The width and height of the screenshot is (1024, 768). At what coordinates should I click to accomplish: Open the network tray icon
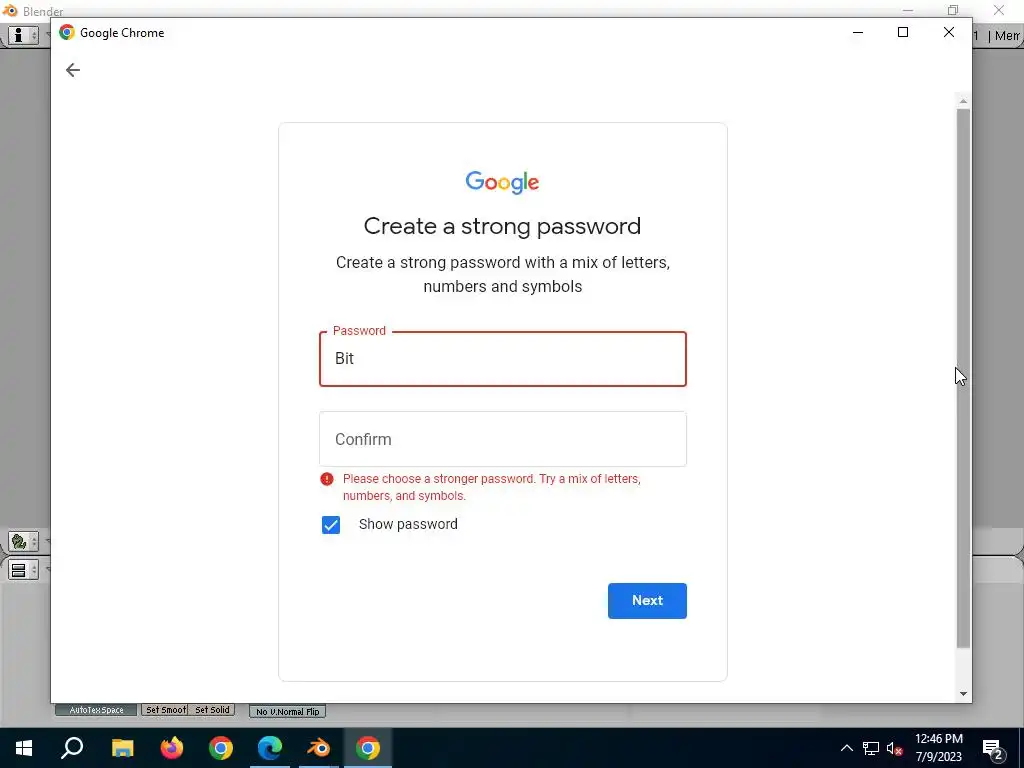871,748
